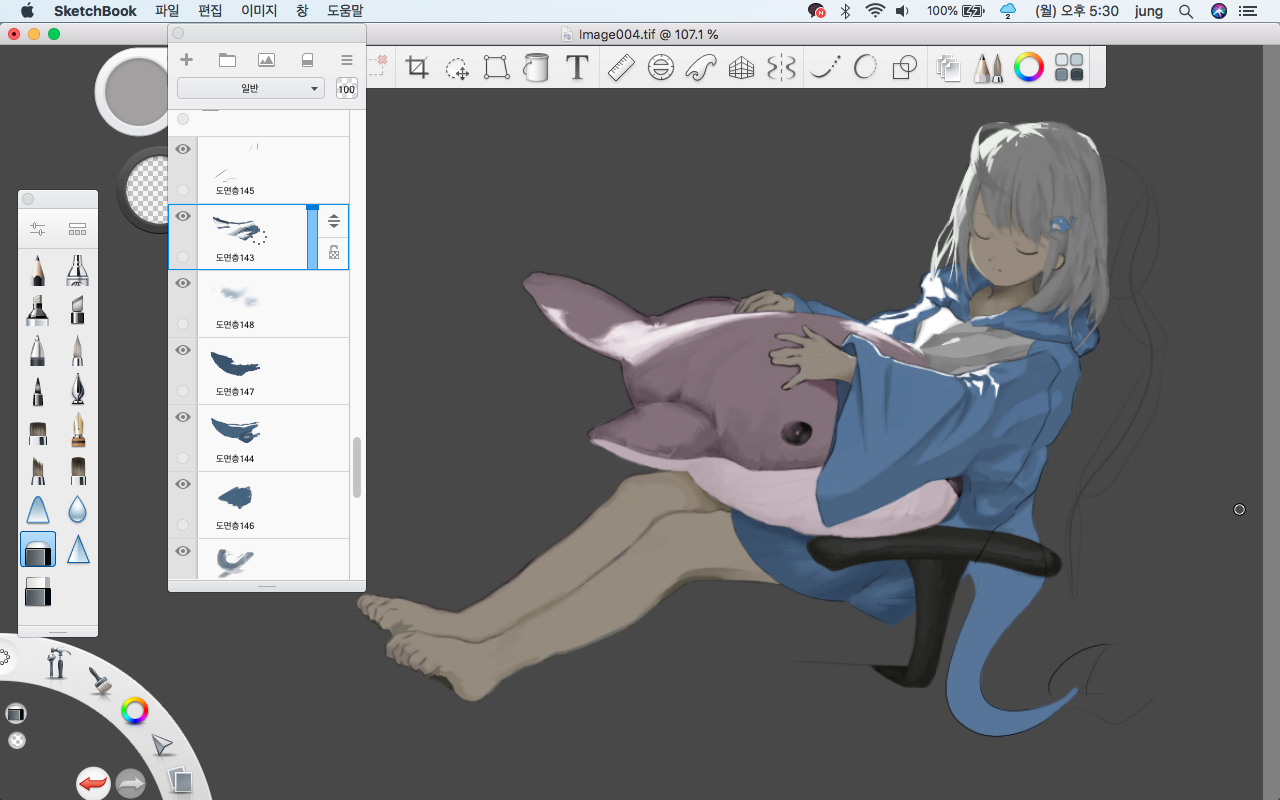Image resolution: width=1280 pixels, height=800 pixels.
Task: Select the Distort transform tool
Action: tap(497, 68)
